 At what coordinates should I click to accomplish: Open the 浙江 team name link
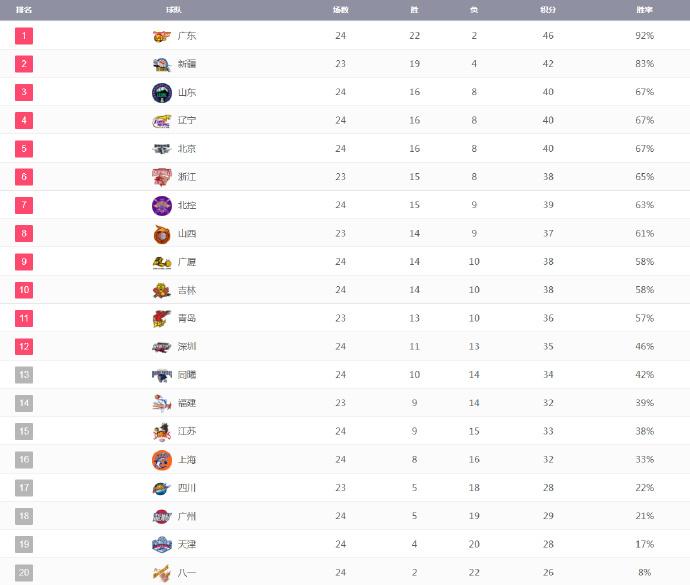coord(187,177)
